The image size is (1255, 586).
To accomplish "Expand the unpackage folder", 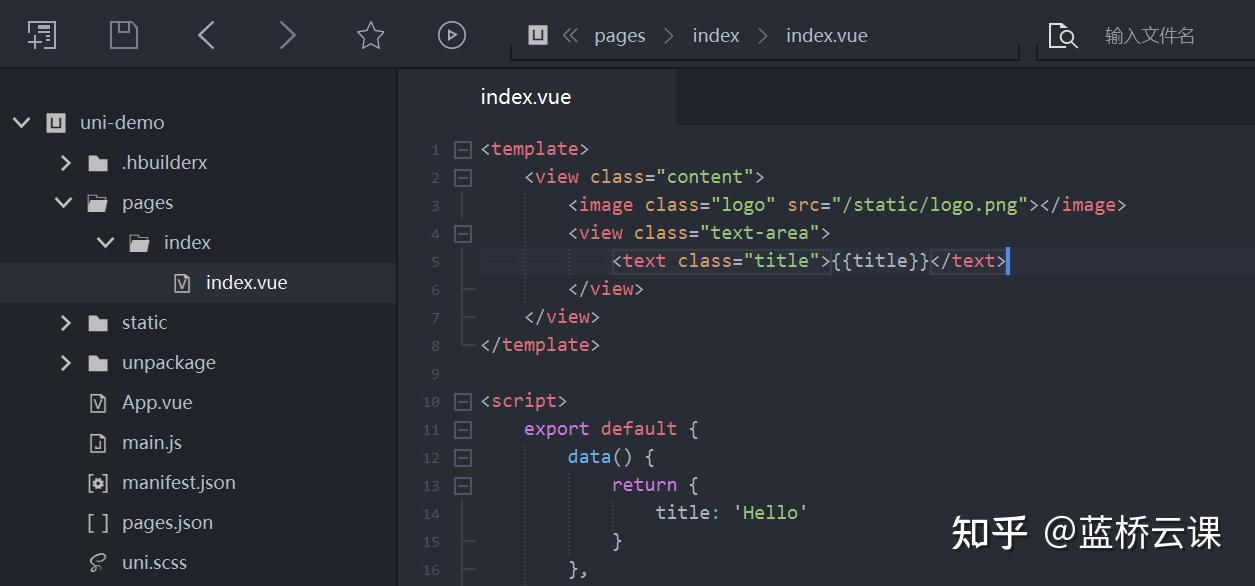I will [x=66, y=363].
